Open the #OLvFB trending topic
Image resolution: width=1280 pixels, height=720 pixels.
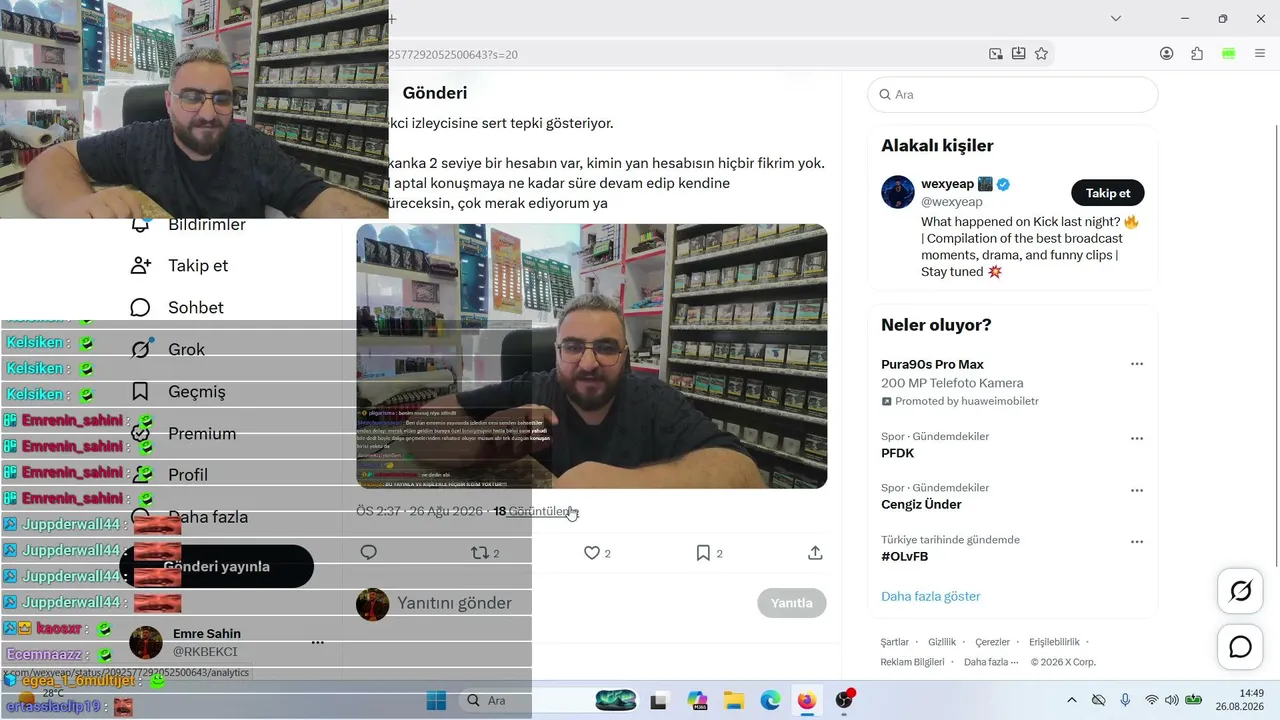pos(905,557)
